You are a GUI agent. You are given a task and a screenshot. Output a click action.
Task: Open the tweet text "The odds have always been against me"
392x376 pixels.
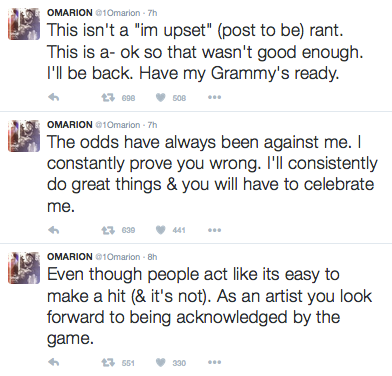pyautogui.click(x=199, y=142)
